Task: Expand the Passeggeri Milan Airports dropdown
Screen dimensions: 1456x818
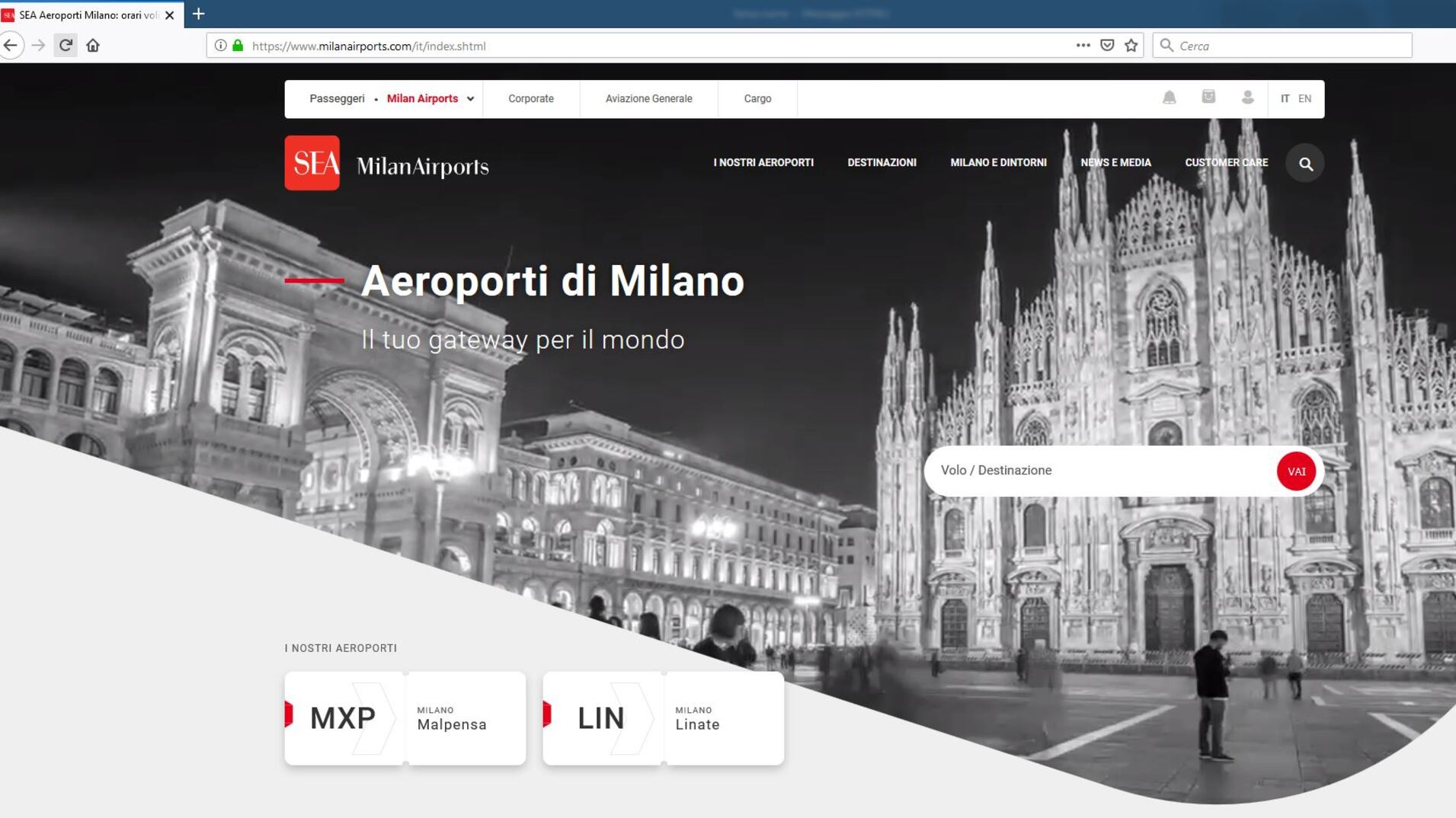Action: pos(392,98)
